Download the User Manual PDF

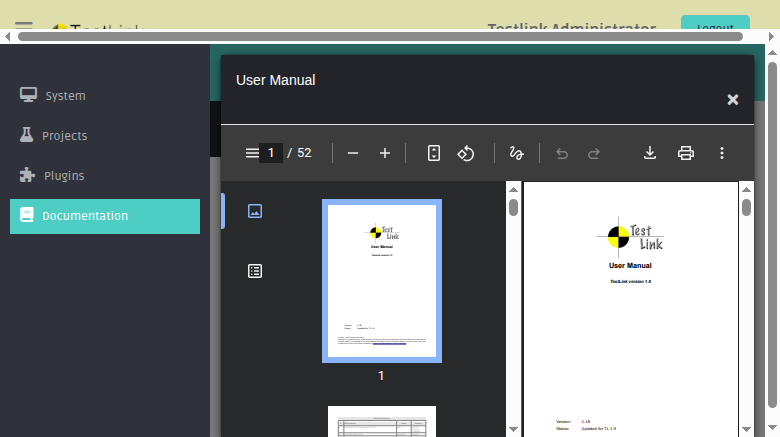point(650,153)
